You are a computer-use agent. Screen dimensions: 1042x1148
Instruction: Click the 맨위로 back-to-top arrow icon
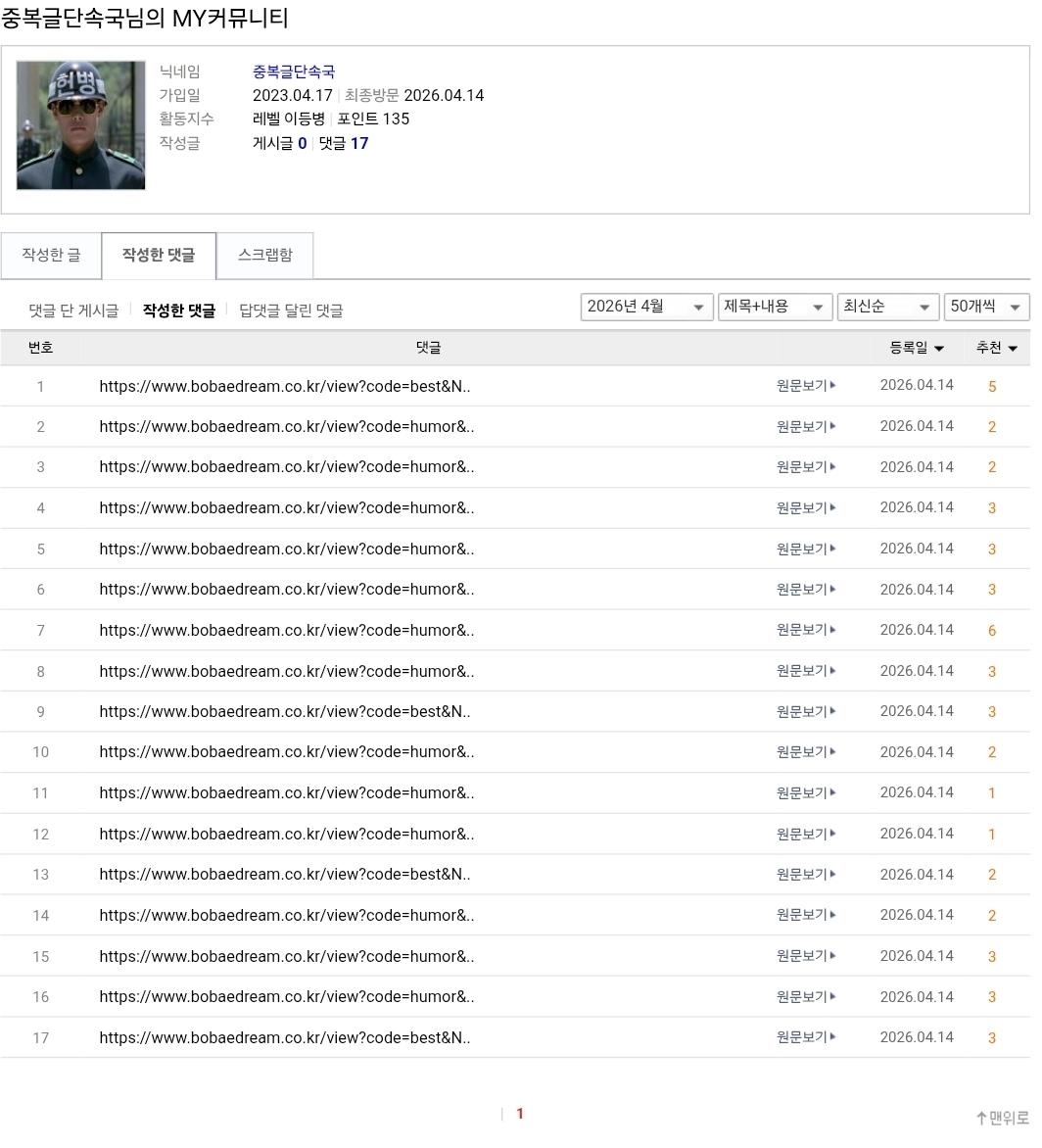980,1117
